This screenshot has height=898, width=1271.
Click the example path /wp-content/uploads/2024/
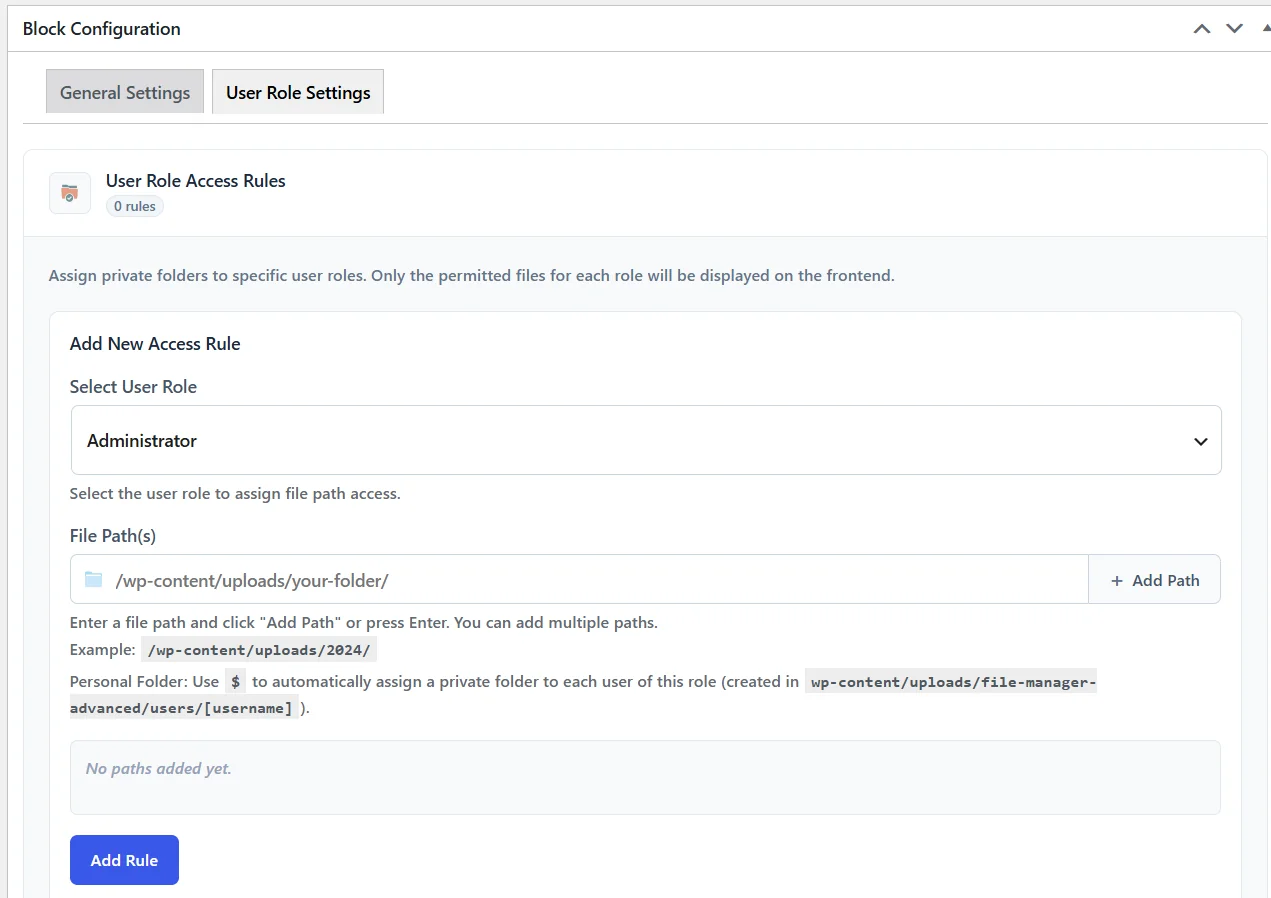pos(259,650)
